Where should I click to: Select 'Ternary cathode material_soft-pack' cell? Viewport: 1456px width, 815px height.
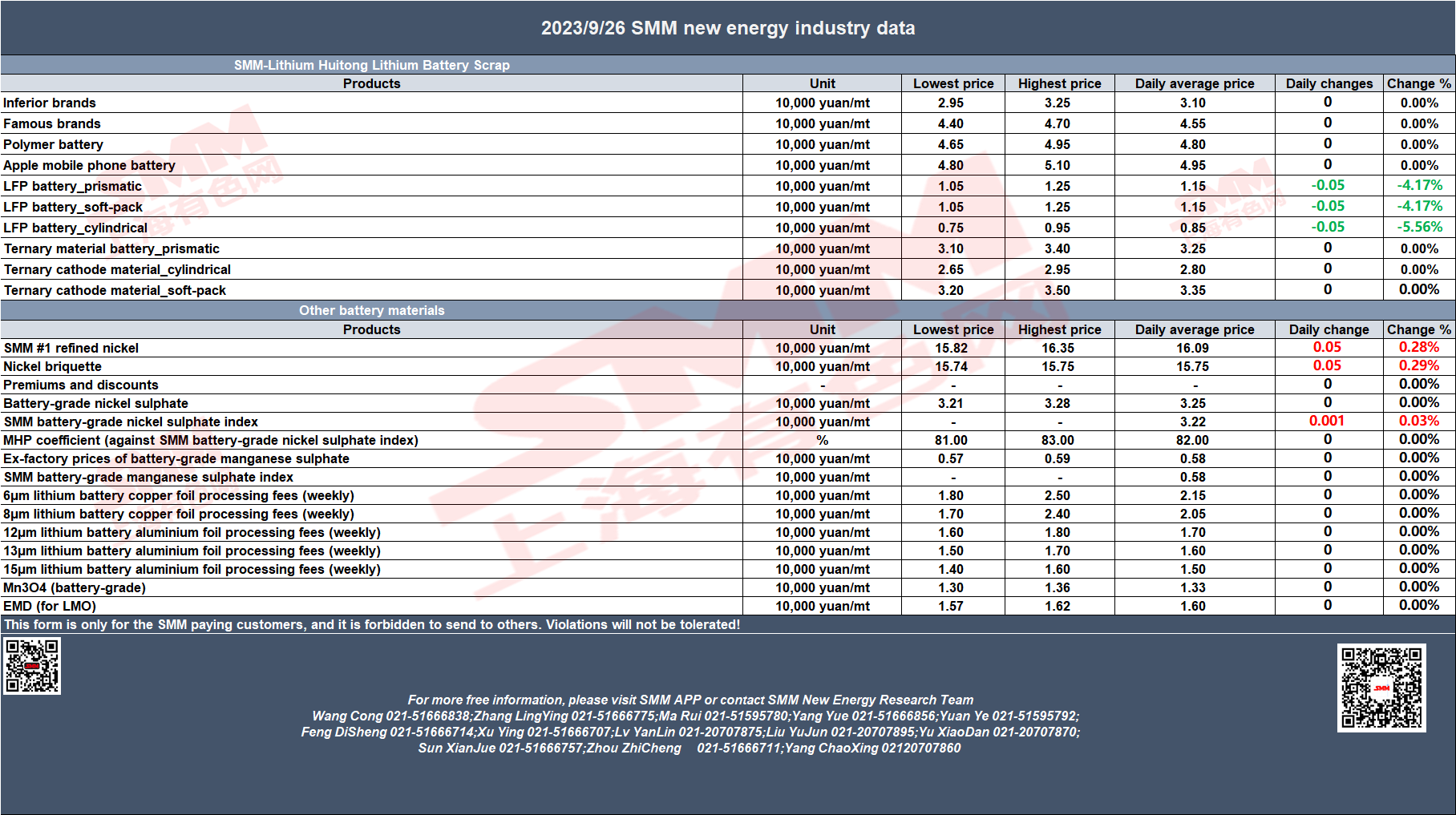(115, 290)
